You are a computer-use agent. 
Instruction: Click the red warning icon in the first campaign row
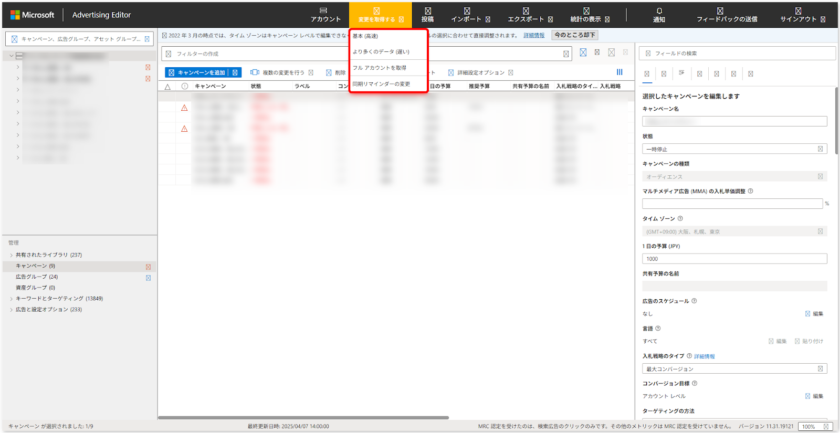click(184, 107)
